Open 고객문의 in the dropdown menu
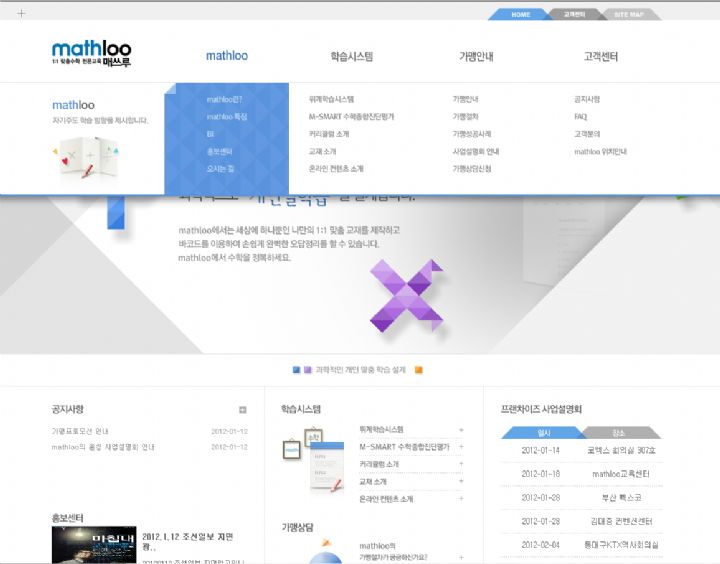720x564 pixels. point(587,134)
